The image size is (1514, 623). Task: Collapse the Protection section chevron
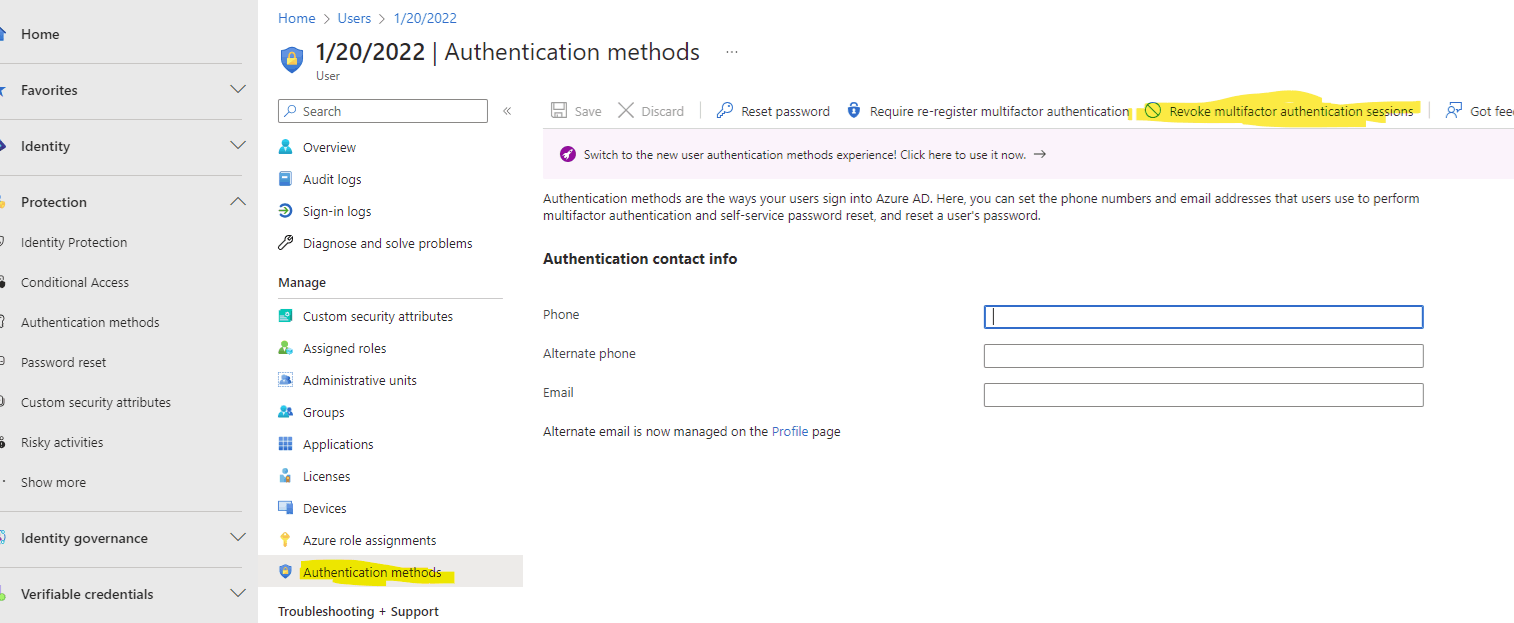(238, 202)
